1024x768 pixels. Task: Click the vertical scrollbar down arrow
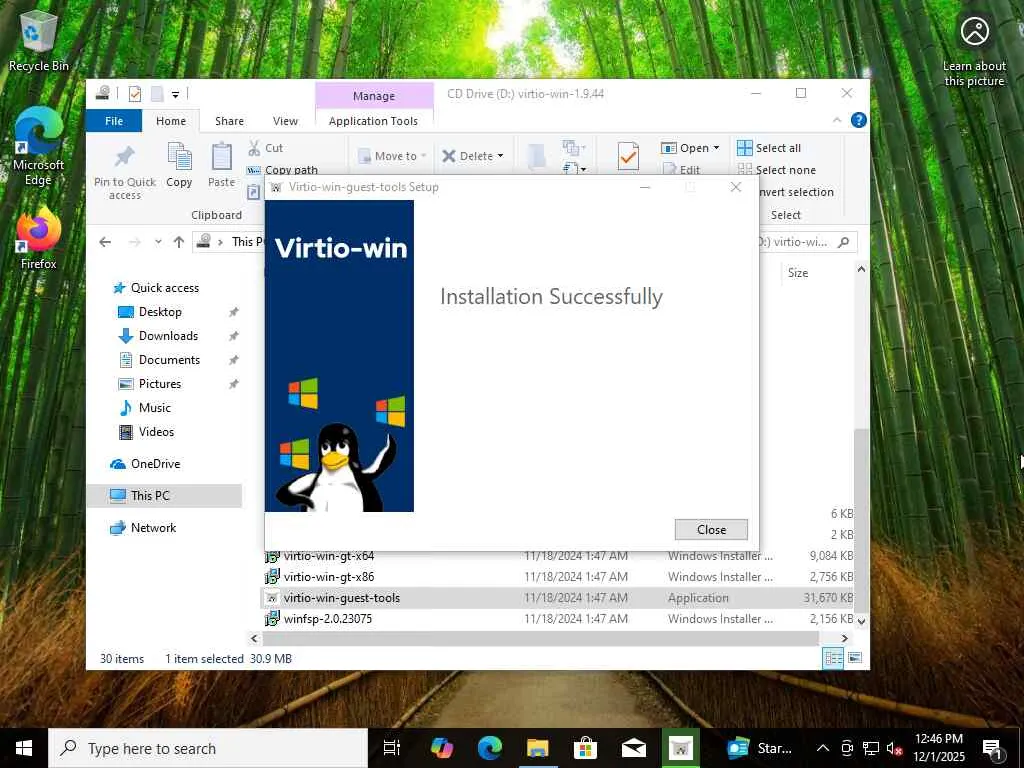[861, 621]
